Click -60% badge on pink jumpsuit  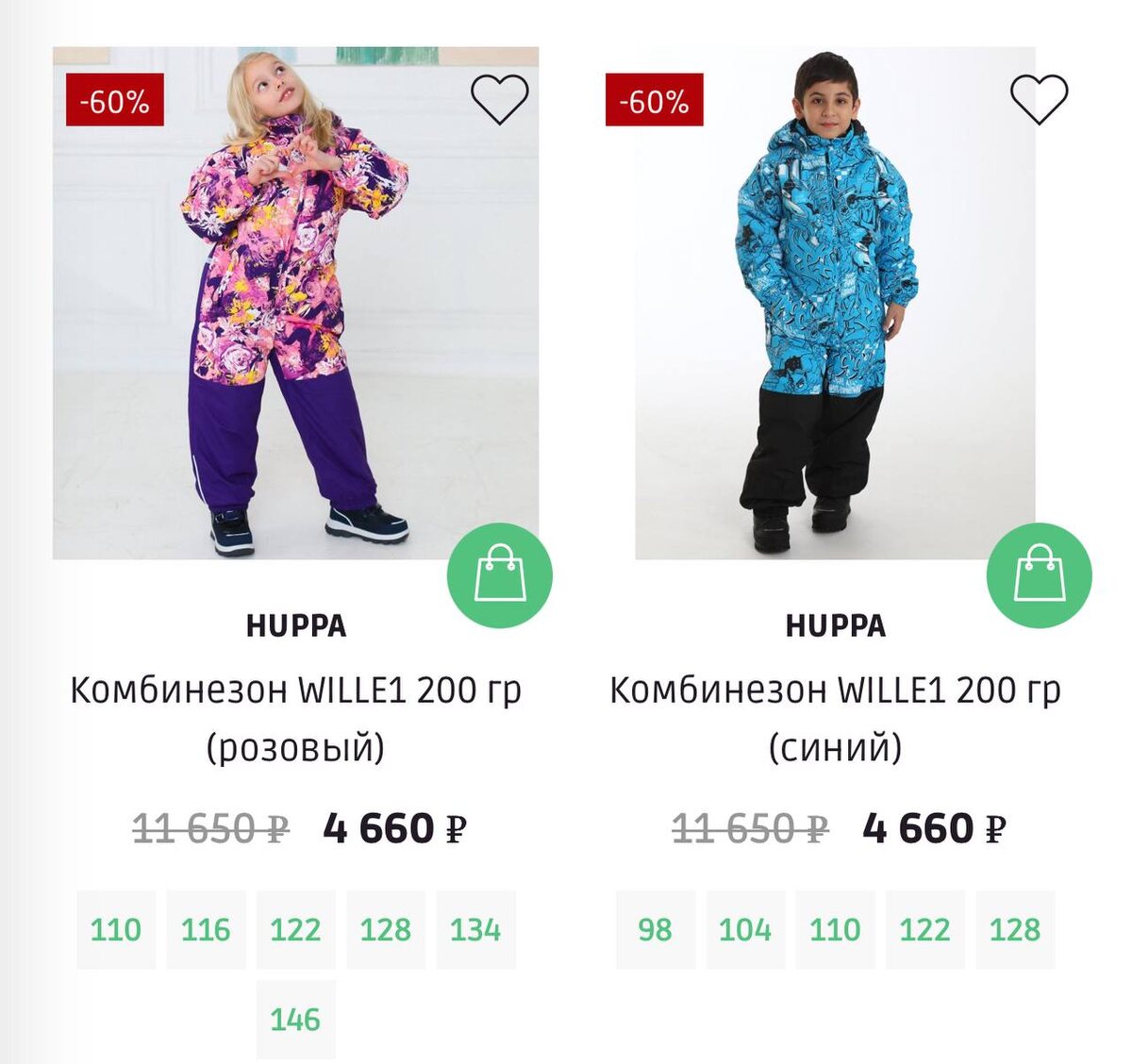[x=115, y=100]
